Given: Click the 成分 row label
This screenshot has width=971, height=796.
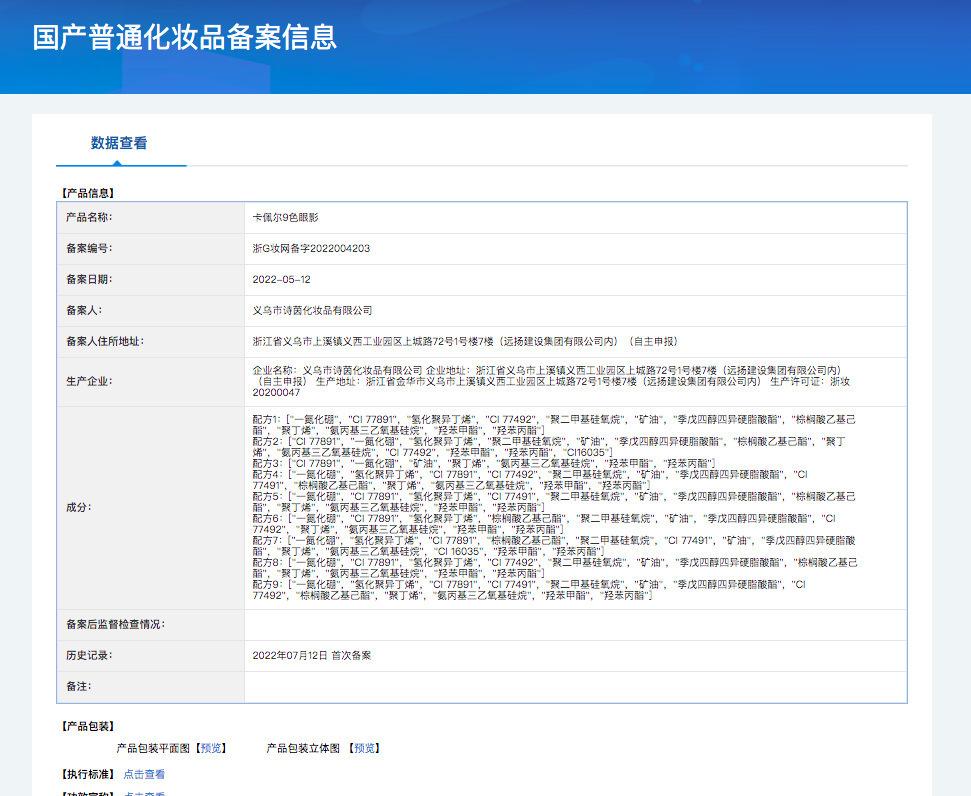Looking at the screenshot, I should pos(78,507).
